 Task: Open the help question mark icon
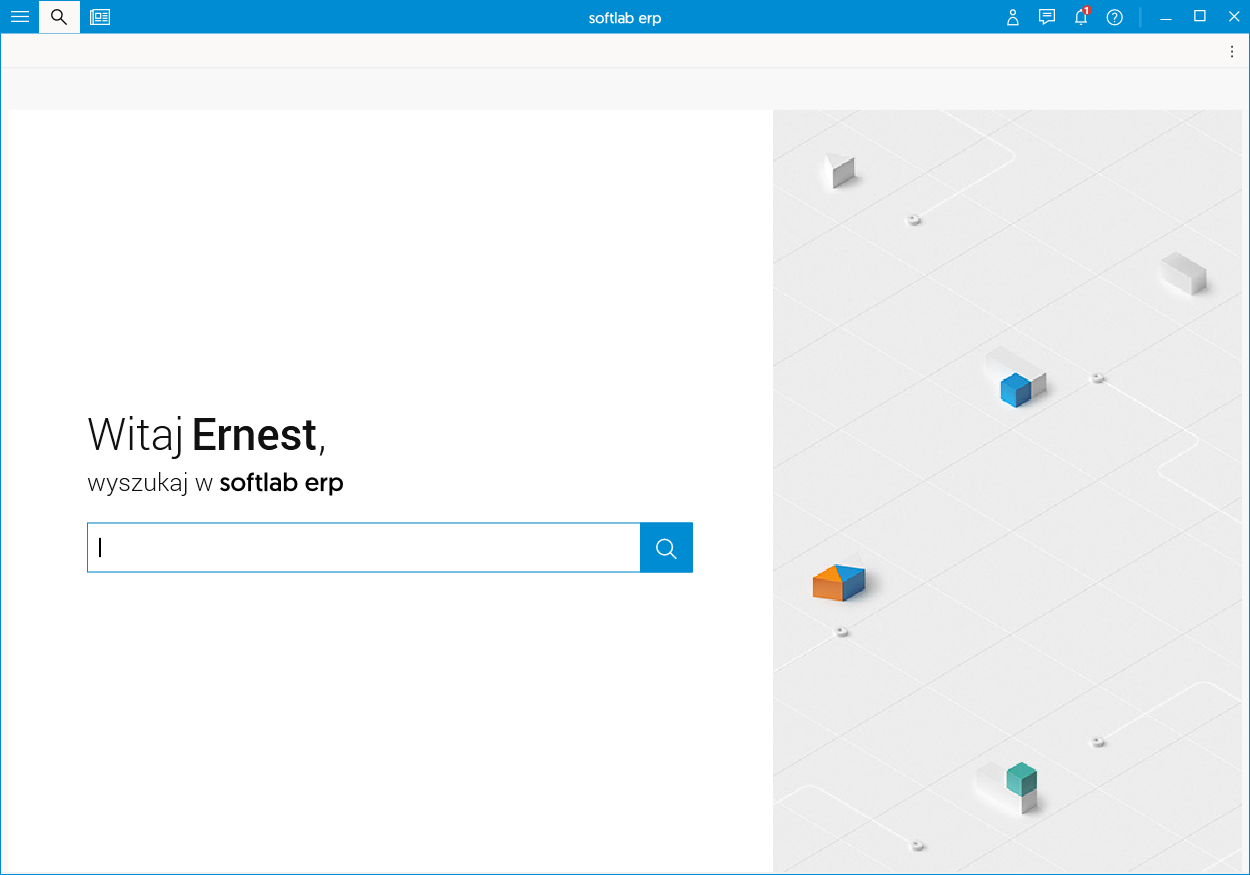1115,17
